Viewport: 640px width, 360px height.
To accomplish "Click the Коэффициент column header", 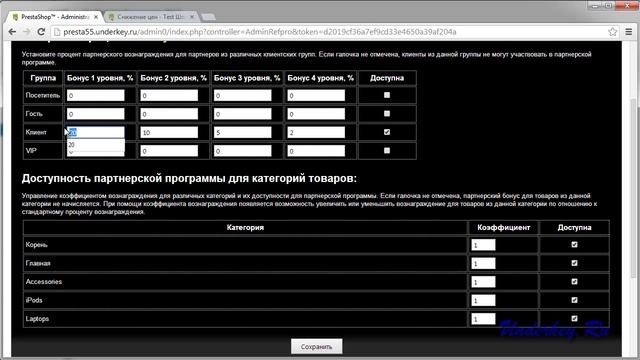I will pos(504,227).
